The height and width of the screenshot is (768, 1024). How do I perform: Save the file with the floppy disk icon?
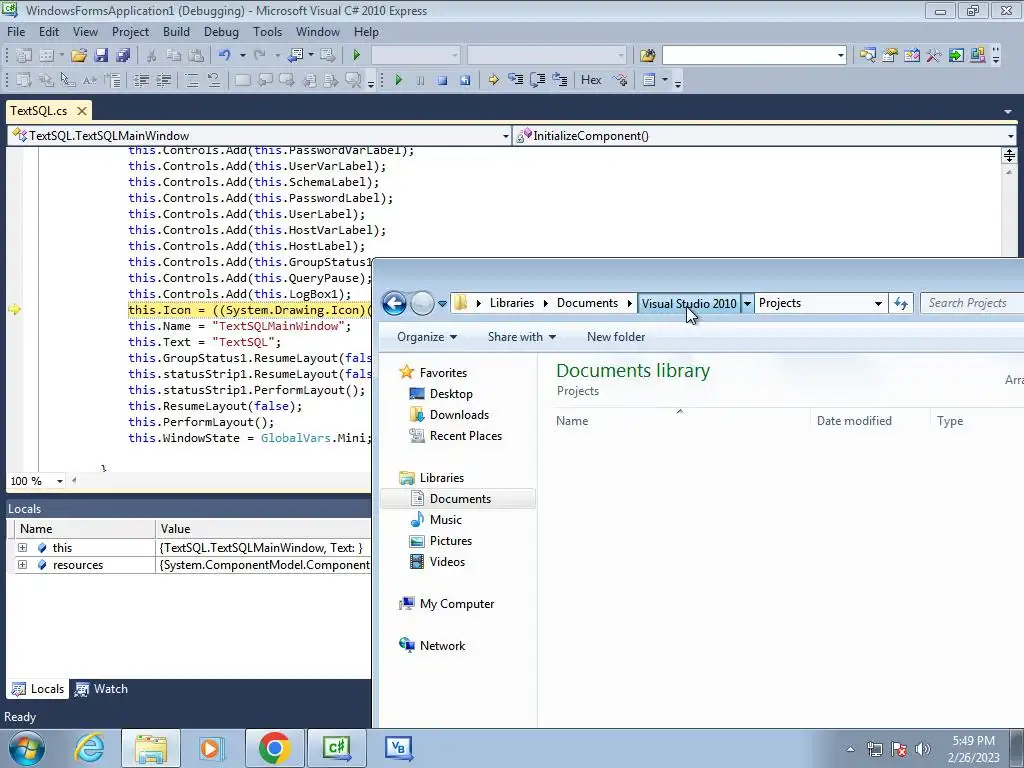point(101,56)
